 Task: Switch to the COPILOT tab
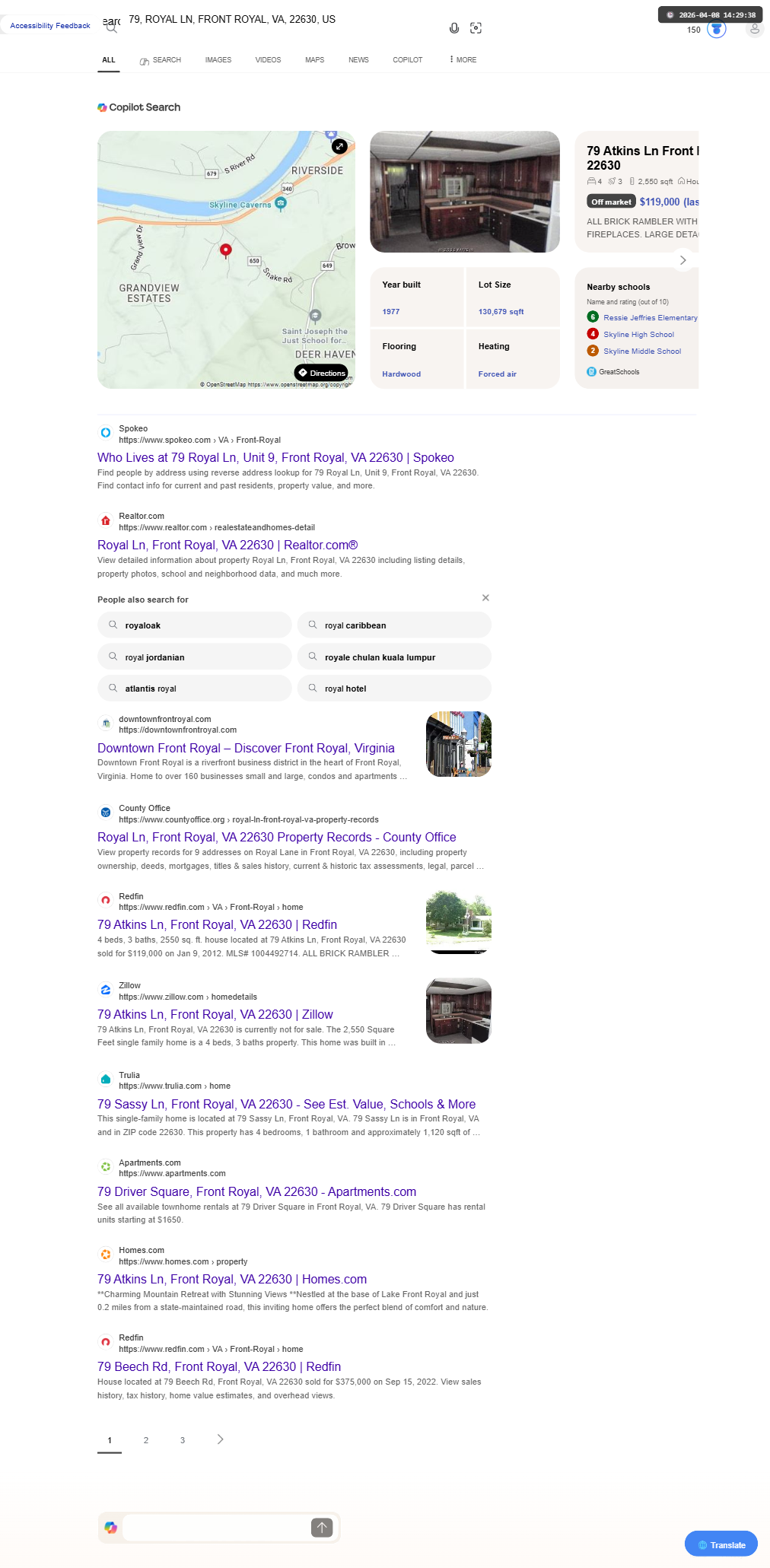tap(408, 59)
